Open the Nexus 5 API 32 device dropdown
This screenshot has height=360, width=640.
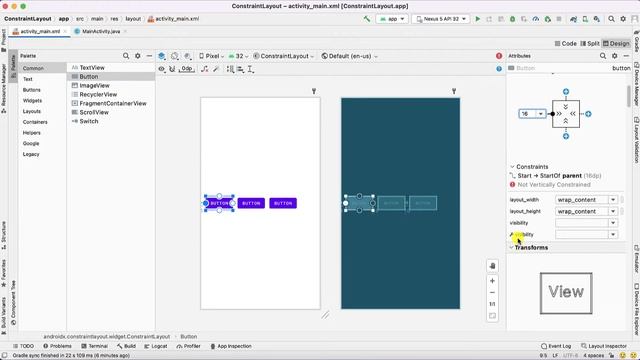point(441,19)
